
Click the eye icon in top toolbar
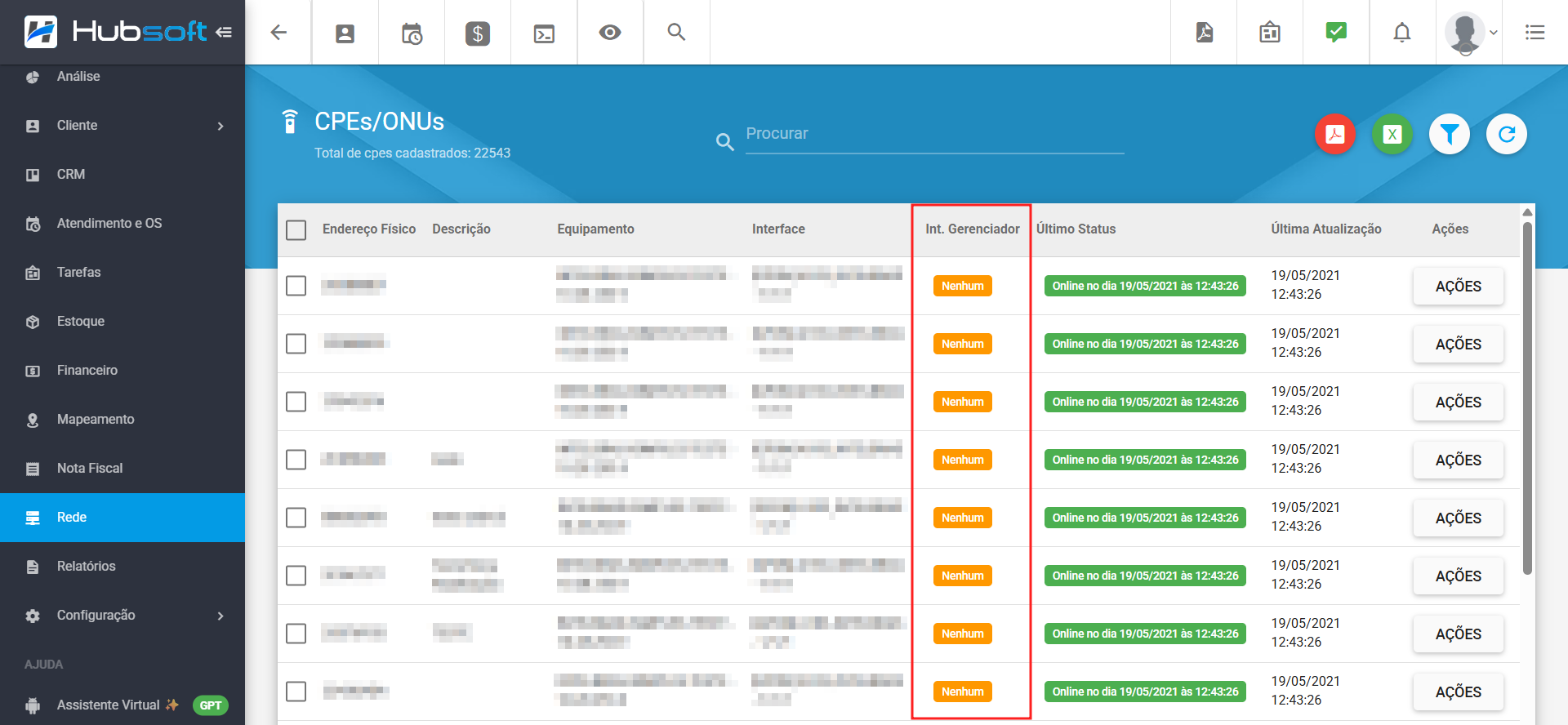[x=610, y=33]
